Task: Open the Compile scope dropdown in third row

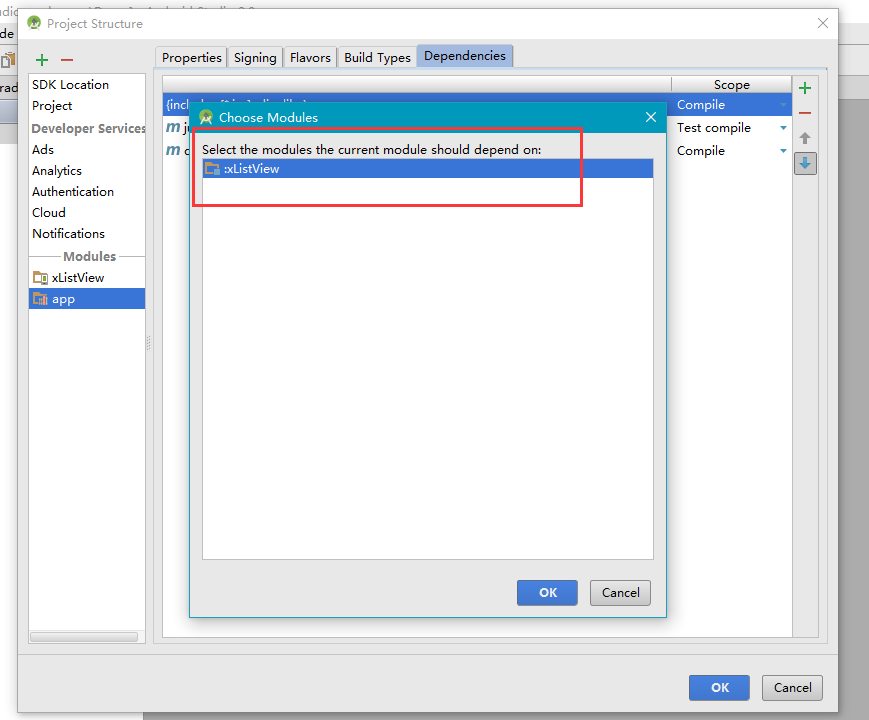Action: 783,151
